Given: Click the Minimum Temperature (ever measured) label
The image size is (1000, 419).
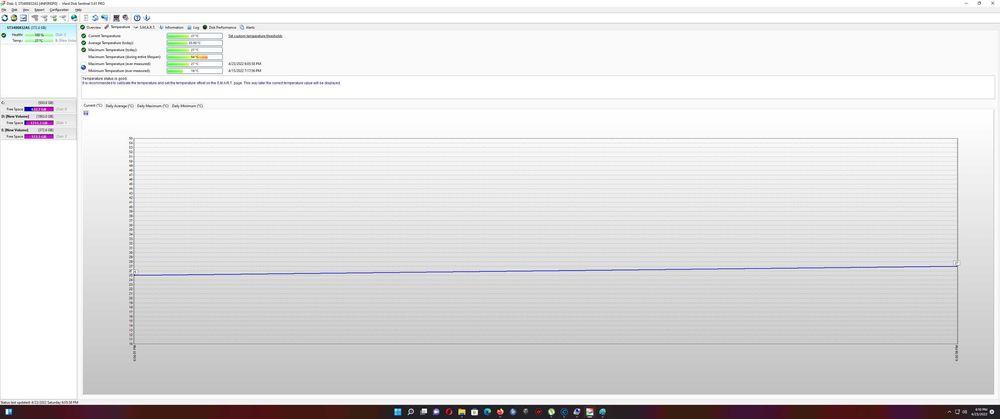Looking at the screenshot, I should coord(119,71).
